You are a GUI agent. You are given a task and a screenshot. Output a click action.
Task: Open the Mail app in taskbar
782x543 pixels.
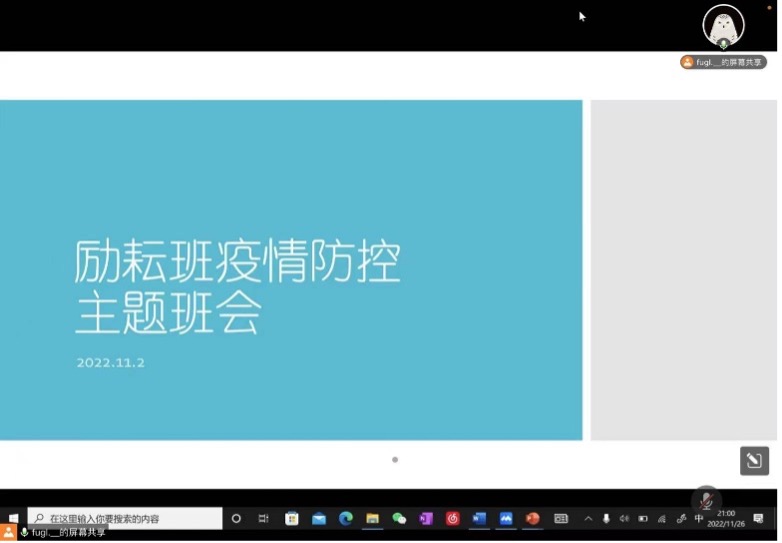(319, 519)
